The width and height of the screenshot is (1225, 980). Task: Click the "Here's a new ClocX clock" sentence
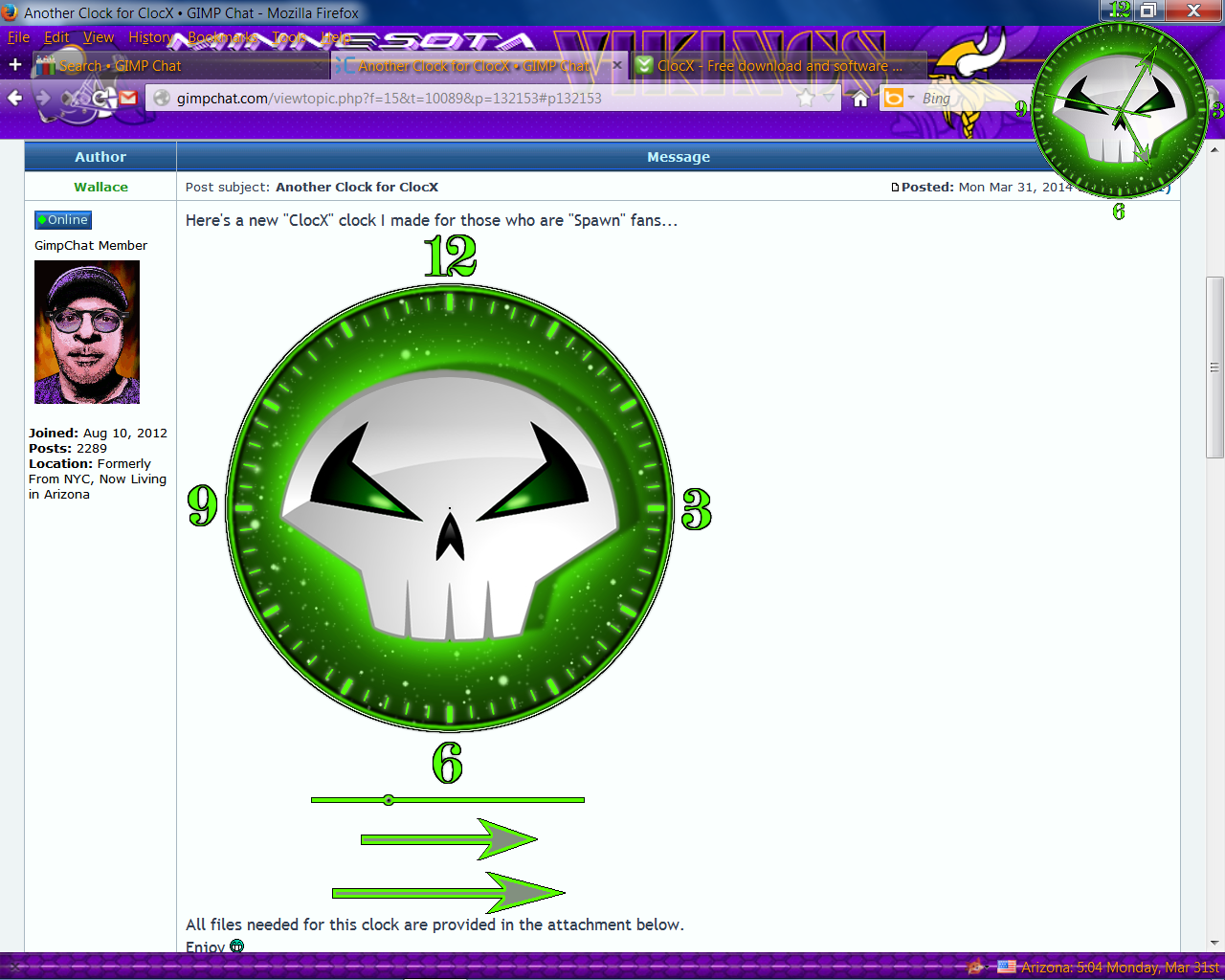(432, 220)
